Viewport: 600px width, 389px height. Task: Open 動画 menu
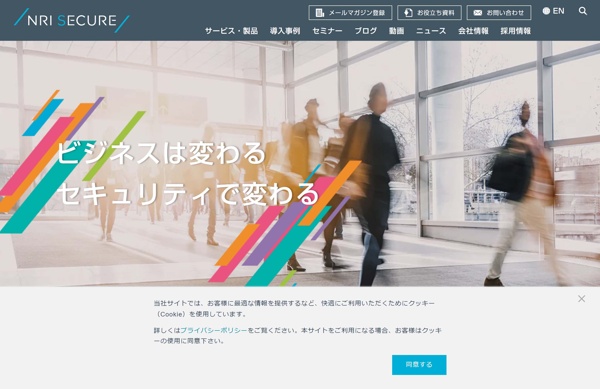pos(396,31)
